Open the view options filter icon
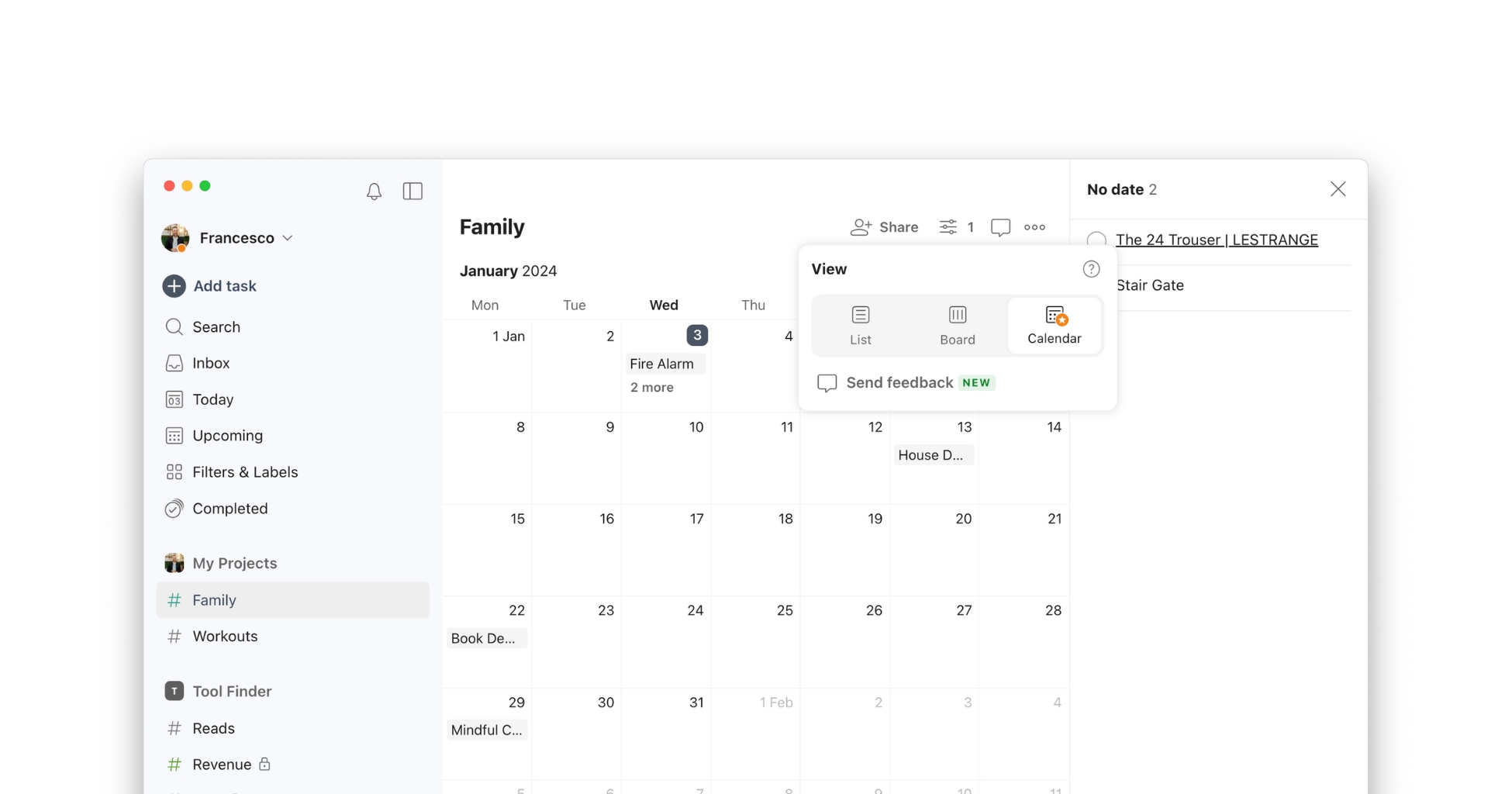The image size is (1512, 794). pos(948,226)
